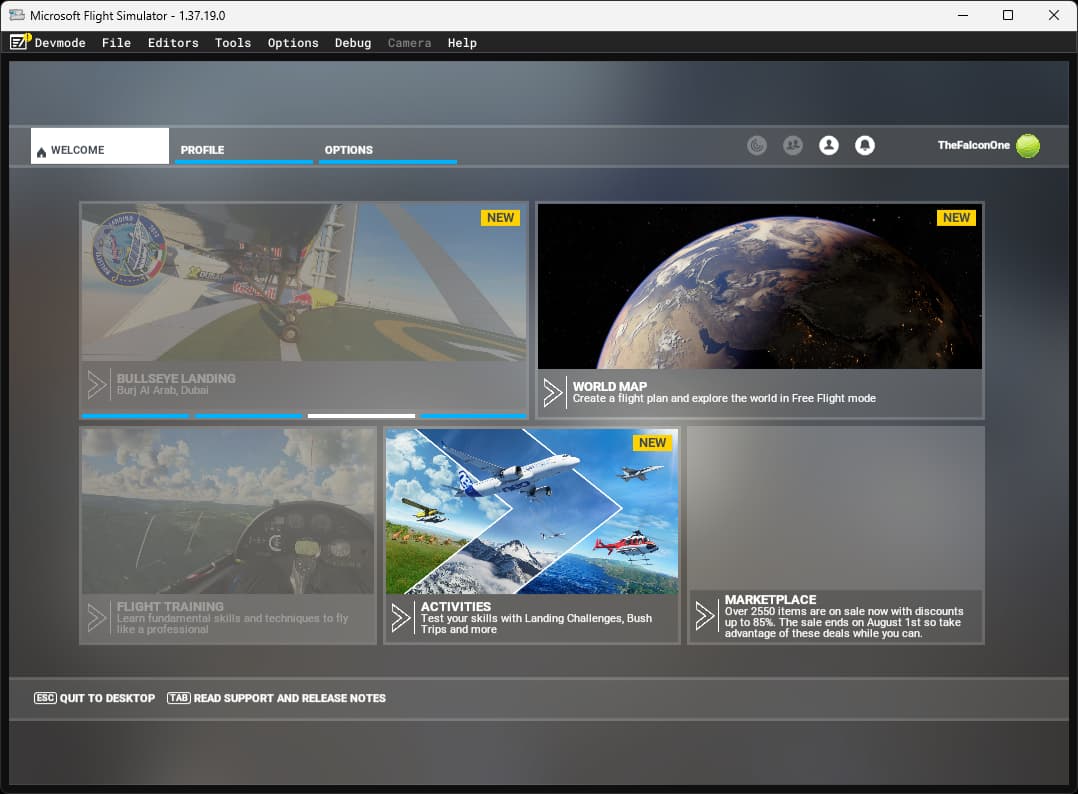Click the NEW badge on the World Map tile
Screen dimensions: 1078x794
[956, 218]
